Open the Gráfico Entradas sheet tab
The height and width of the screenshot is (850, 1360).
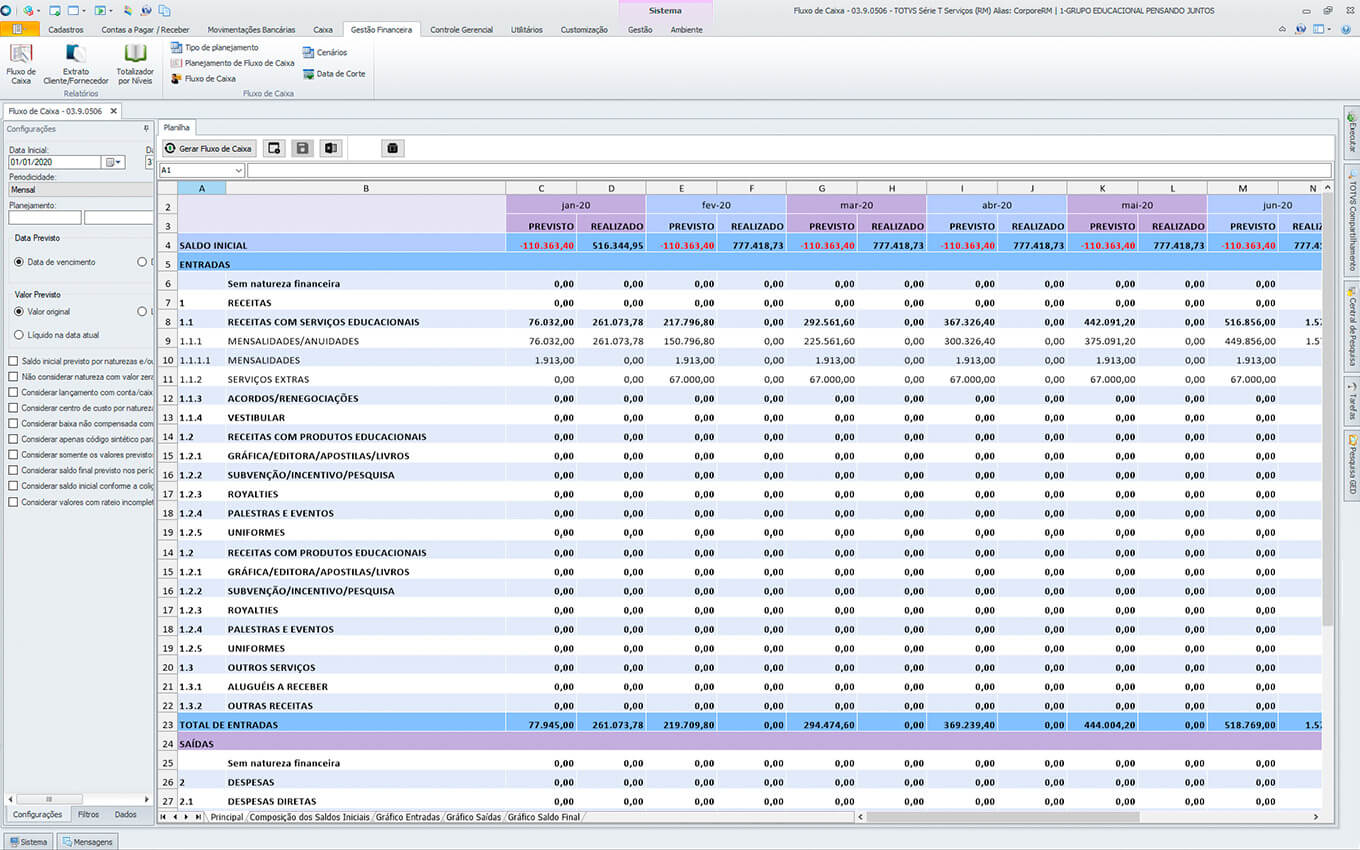coord(407,817)
